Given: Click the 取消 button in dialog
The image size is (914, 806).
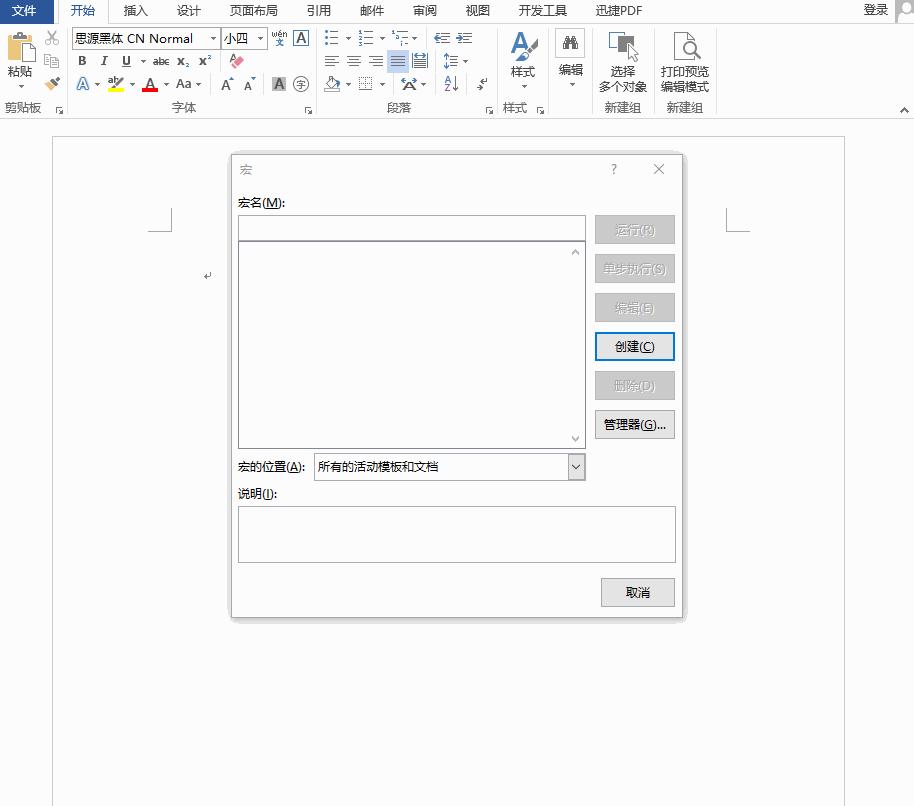Looking at the screenshot, I should [x=637, y=592].
